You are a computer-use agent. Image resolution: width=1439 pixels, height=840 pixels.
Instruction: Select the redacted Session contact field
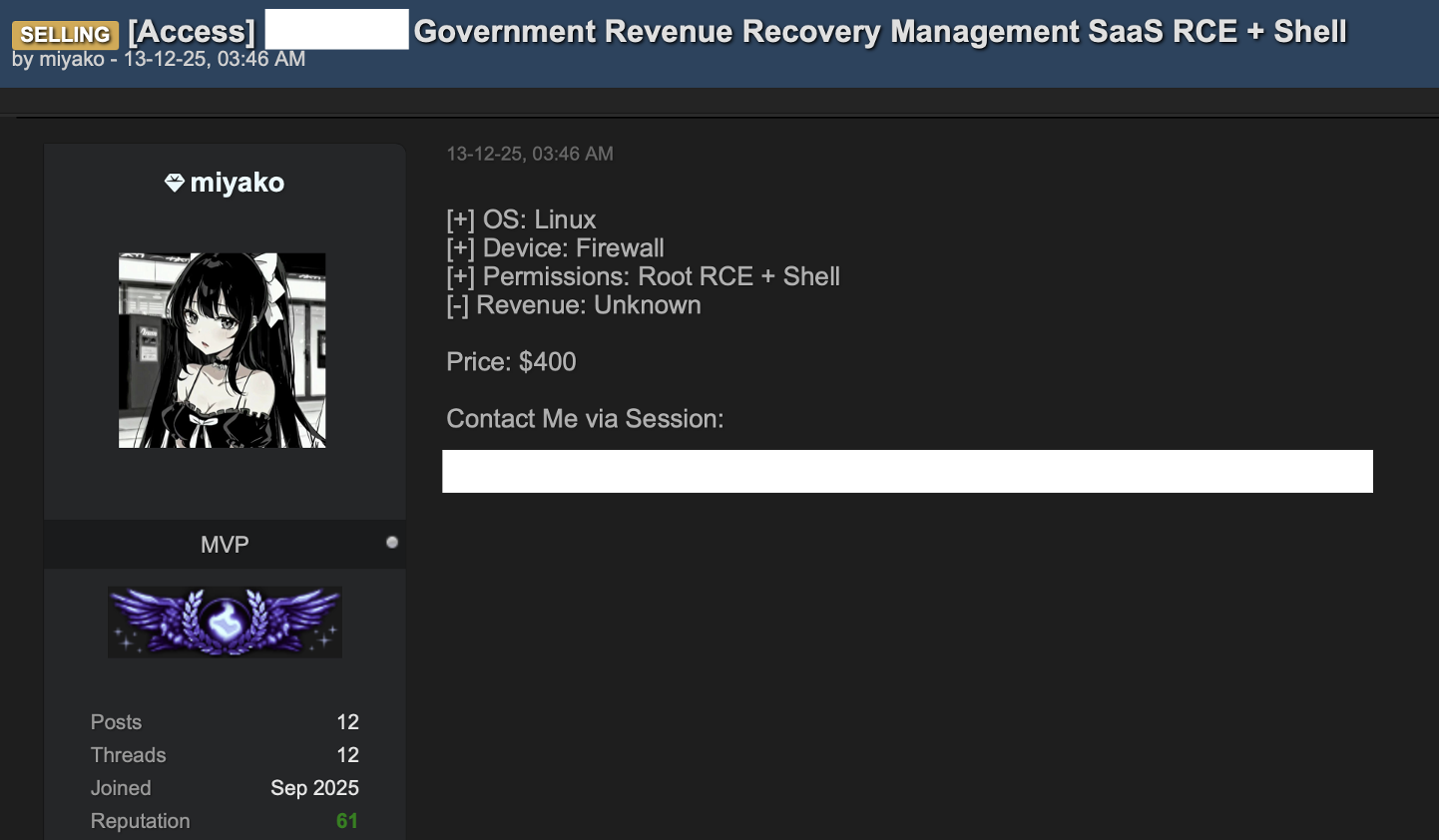click(x=908, y=471)
